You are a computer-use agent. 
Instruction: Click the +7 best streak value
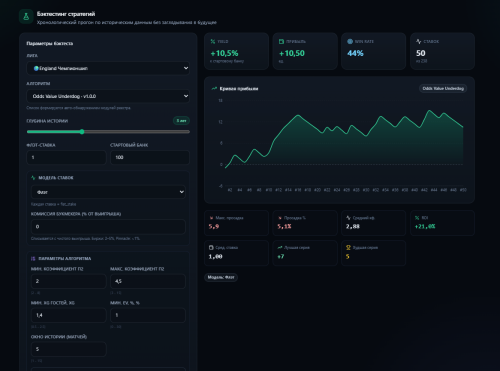click(x=281, y=257)
